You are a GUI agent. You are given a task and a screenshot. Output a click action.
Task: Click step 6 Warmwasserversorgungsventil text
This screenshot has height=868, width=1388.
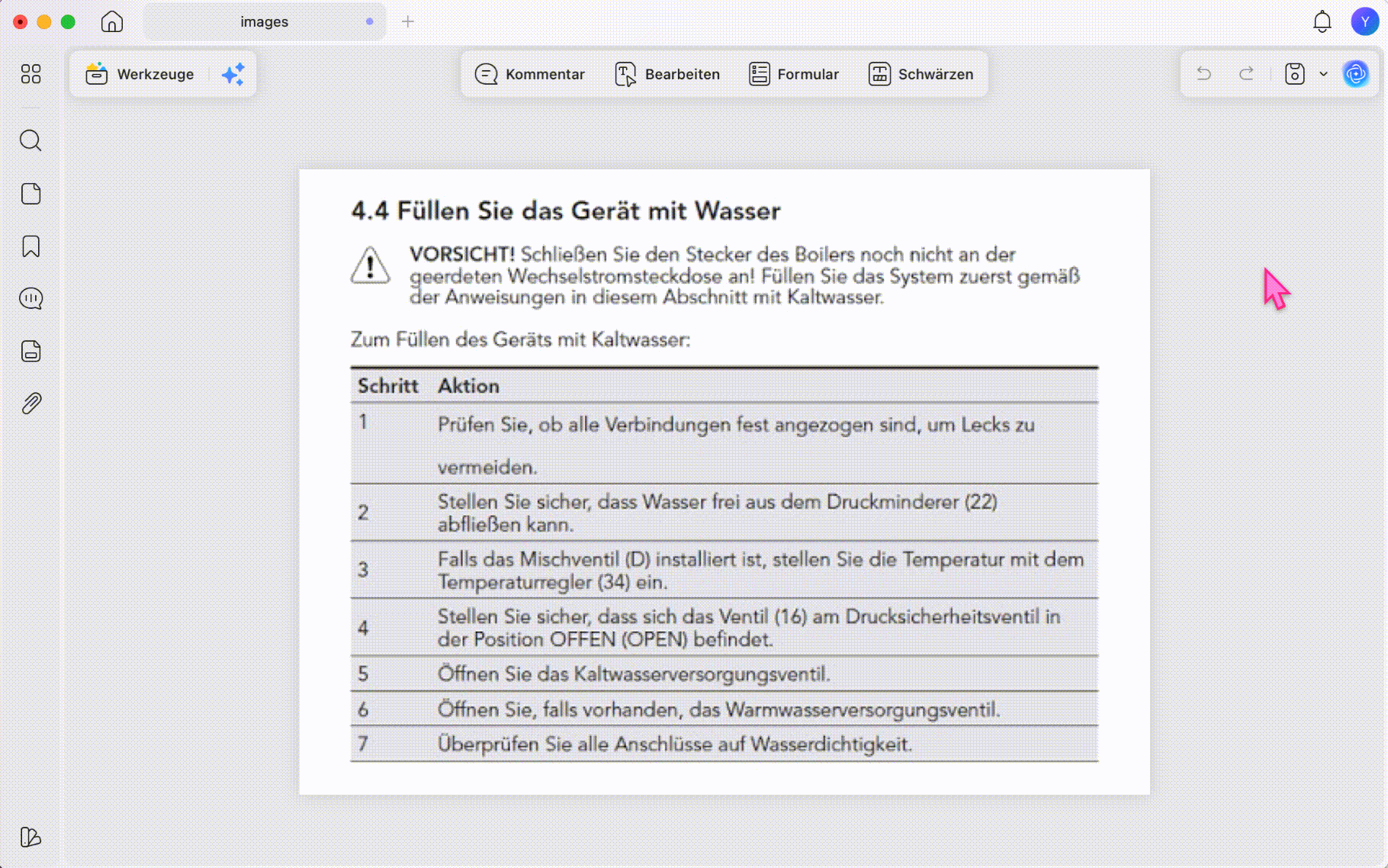[x=718, y=709]
